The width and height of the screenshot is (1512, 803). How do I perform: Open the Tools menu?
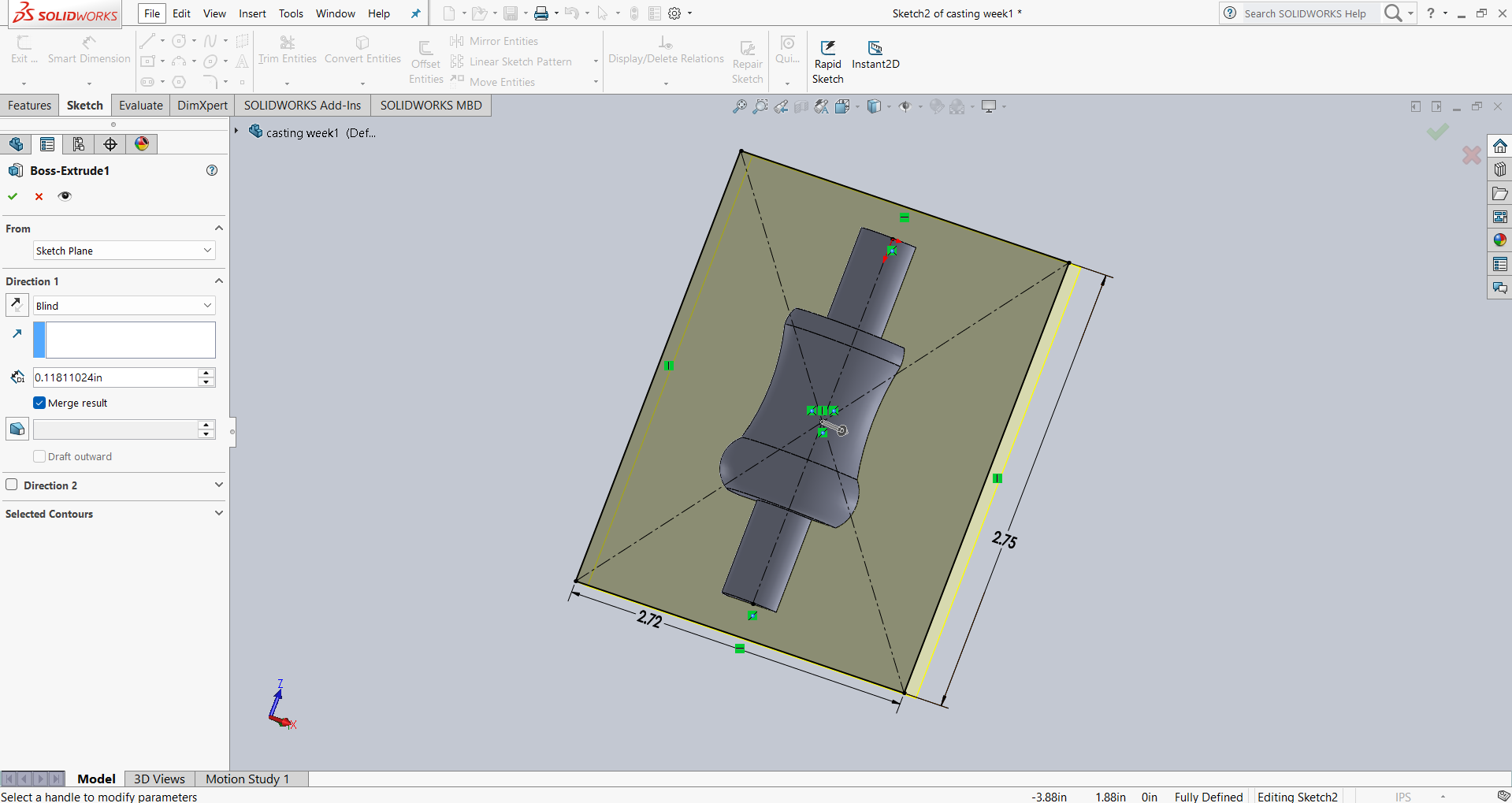(291, 13)
